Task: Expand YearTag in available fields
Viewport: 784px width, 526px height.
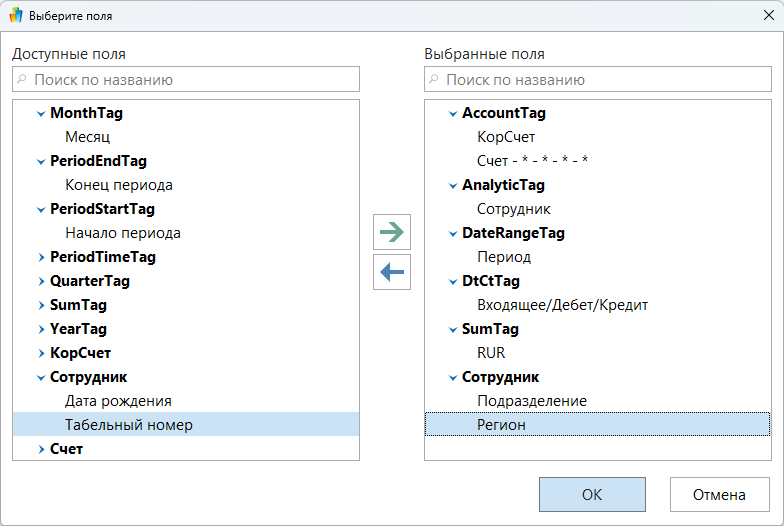Action: [41, 330]
